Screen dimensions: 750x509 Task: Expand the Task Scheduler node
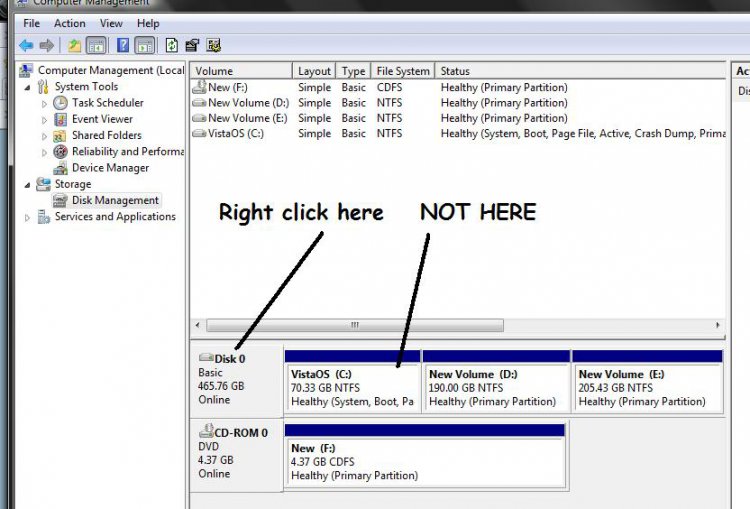(x=44, y=104)
